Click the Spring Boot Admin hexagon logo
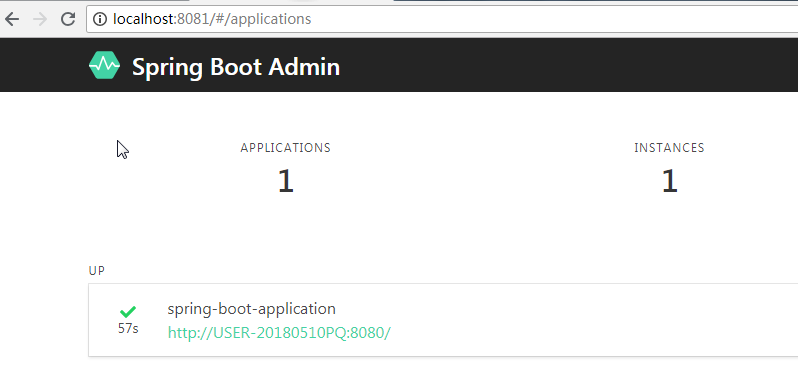The height and width of the screenshot is (367, 798). click(x=104, y=65)
